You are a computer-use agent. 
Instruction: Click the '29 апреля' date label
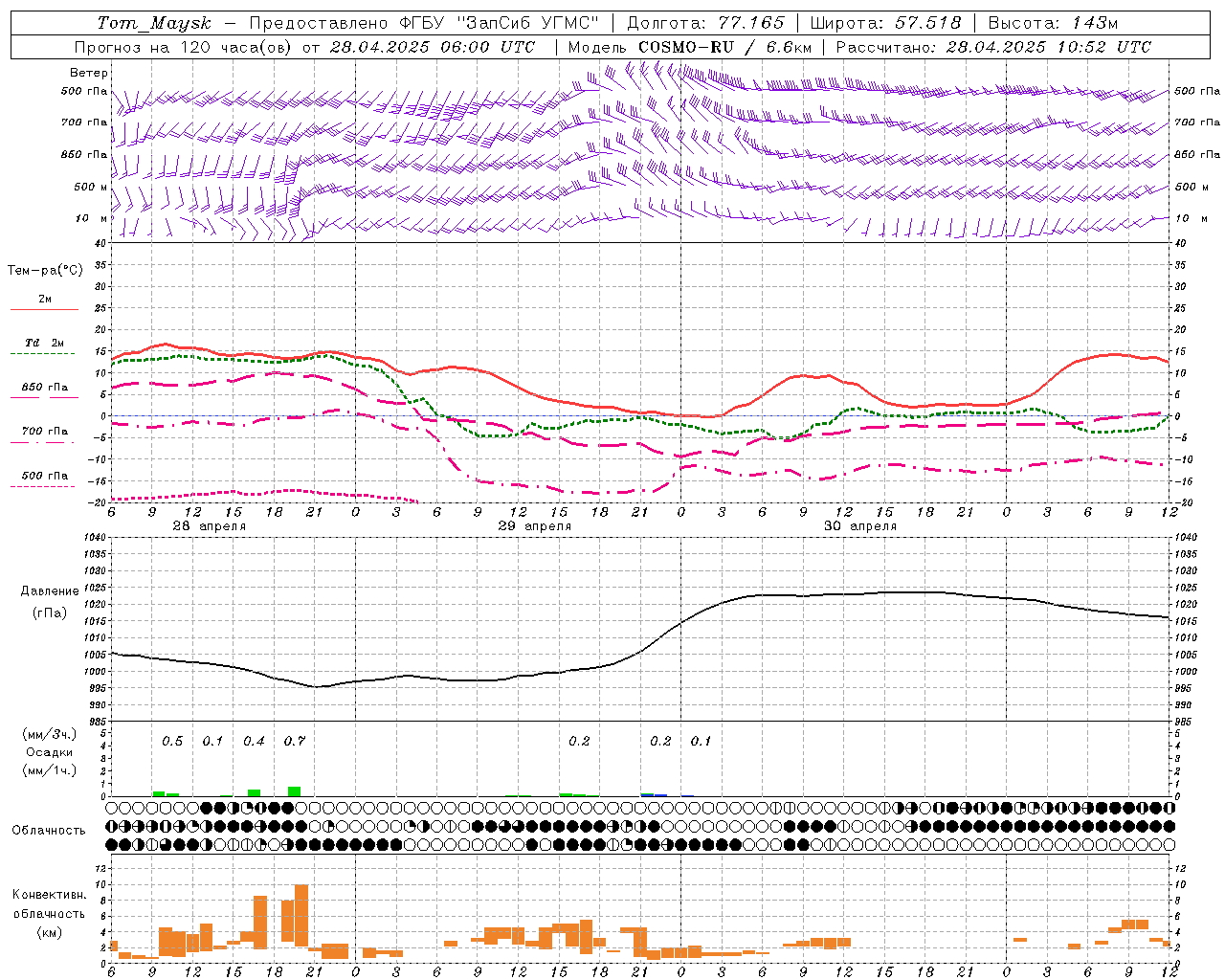(534, 526)
